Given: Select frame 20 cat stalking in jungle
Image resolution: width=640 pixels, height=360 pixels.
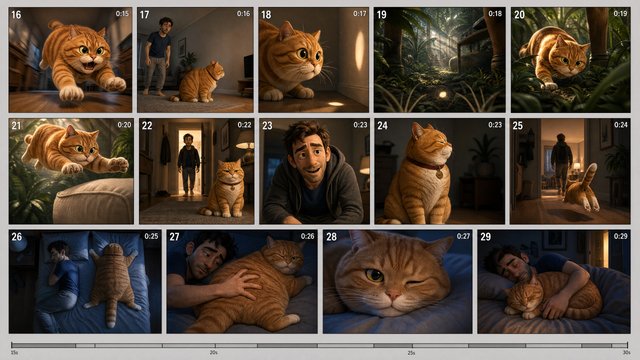Looking at the screenshot, I should (571, 60).
